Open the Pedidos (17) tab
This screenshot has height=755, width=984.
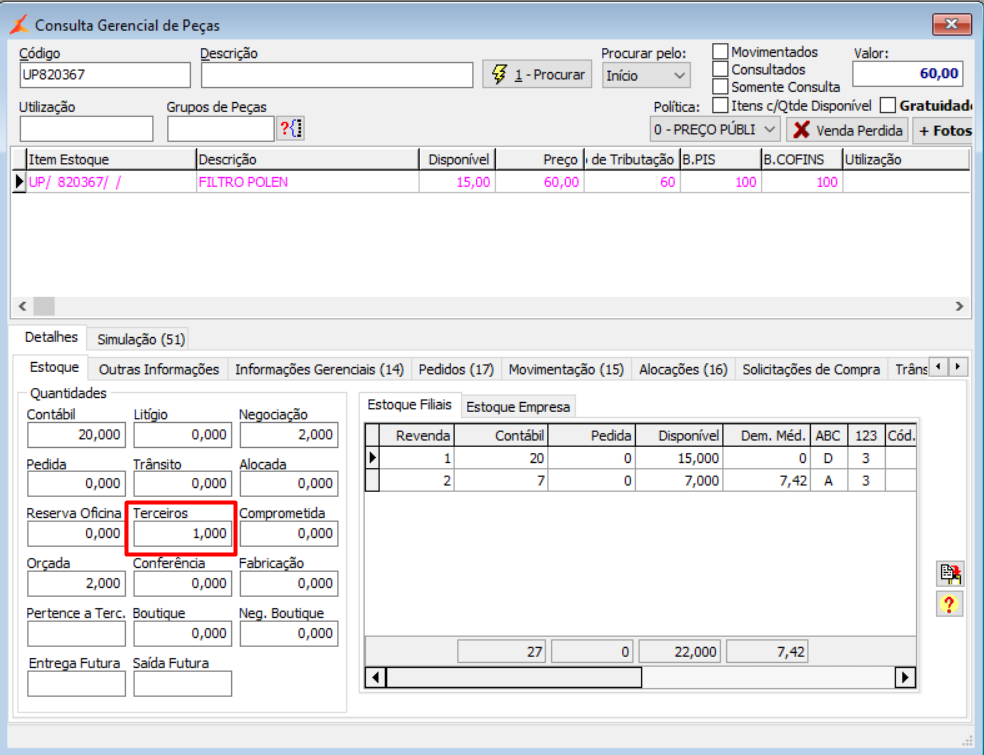(456, 370)
